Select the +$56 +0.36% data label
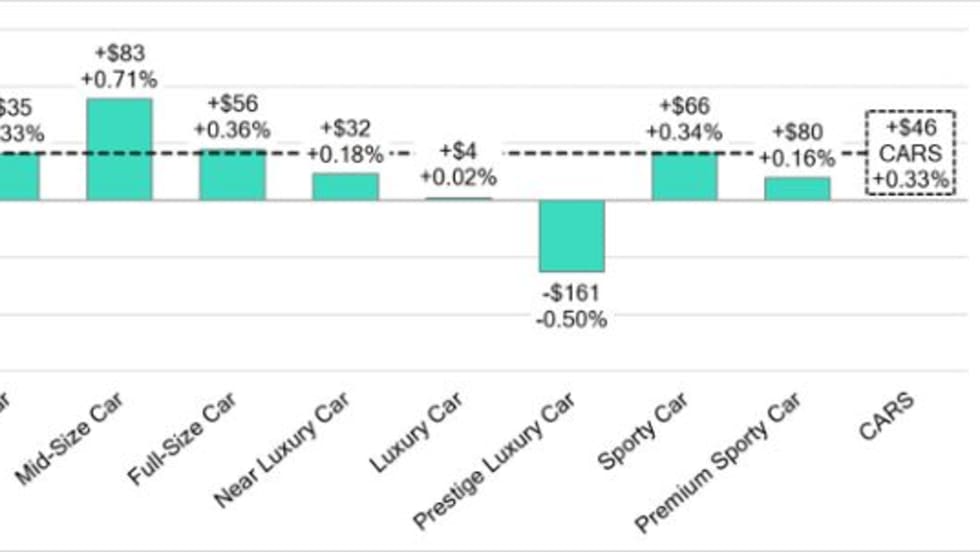 pyautogui.click(x=232, y=117)
